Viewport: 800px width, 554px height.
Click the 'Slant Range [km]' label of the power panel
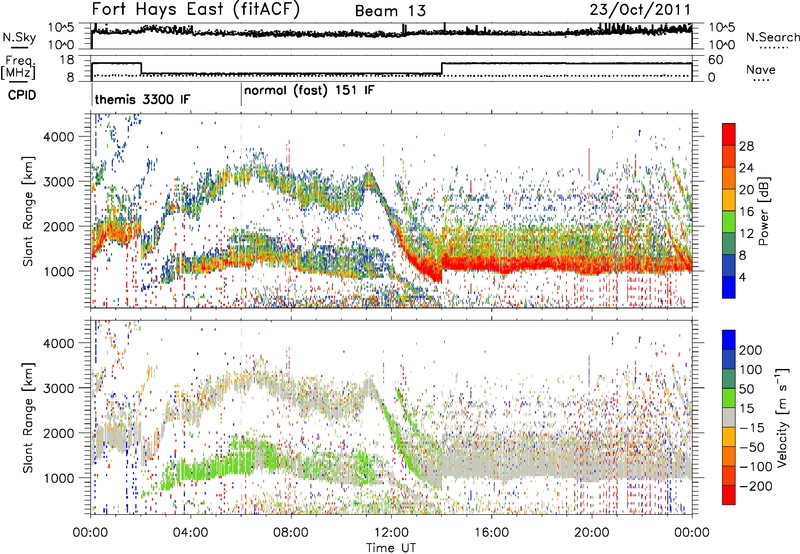click(28, 211)
